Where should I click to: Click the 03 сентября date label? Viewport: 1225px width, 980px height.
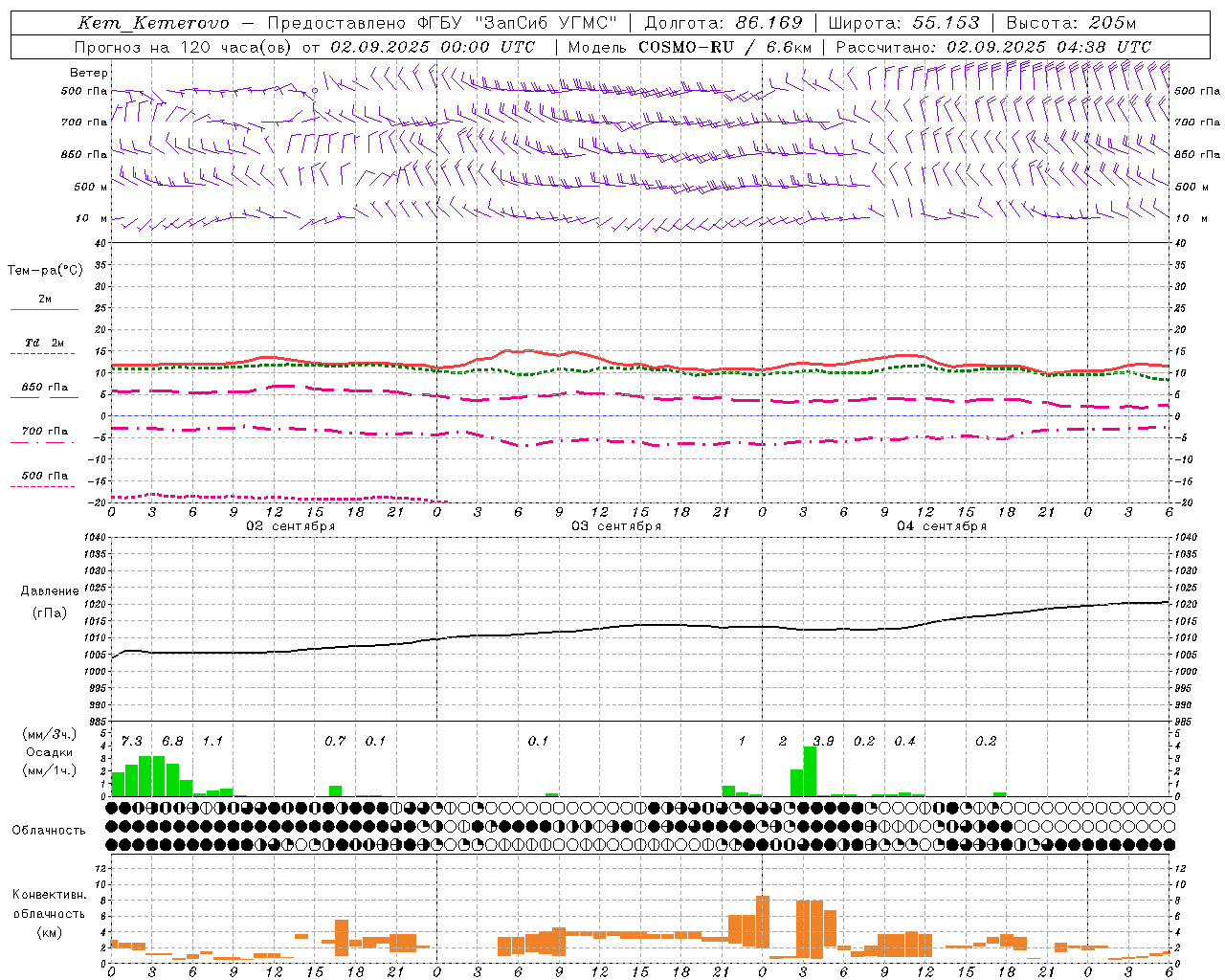click(616, 526)
